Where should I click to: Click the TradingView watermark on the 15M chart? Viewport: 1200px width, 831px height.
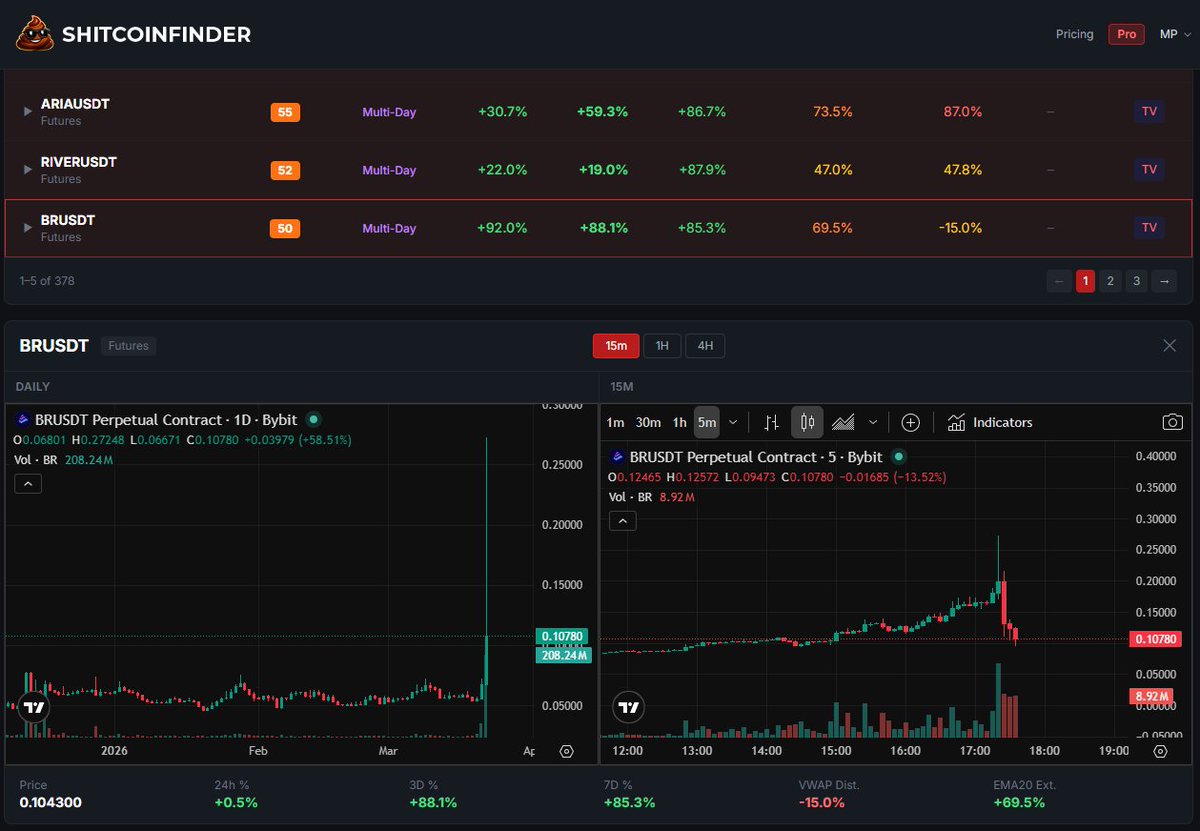(628, 707)
